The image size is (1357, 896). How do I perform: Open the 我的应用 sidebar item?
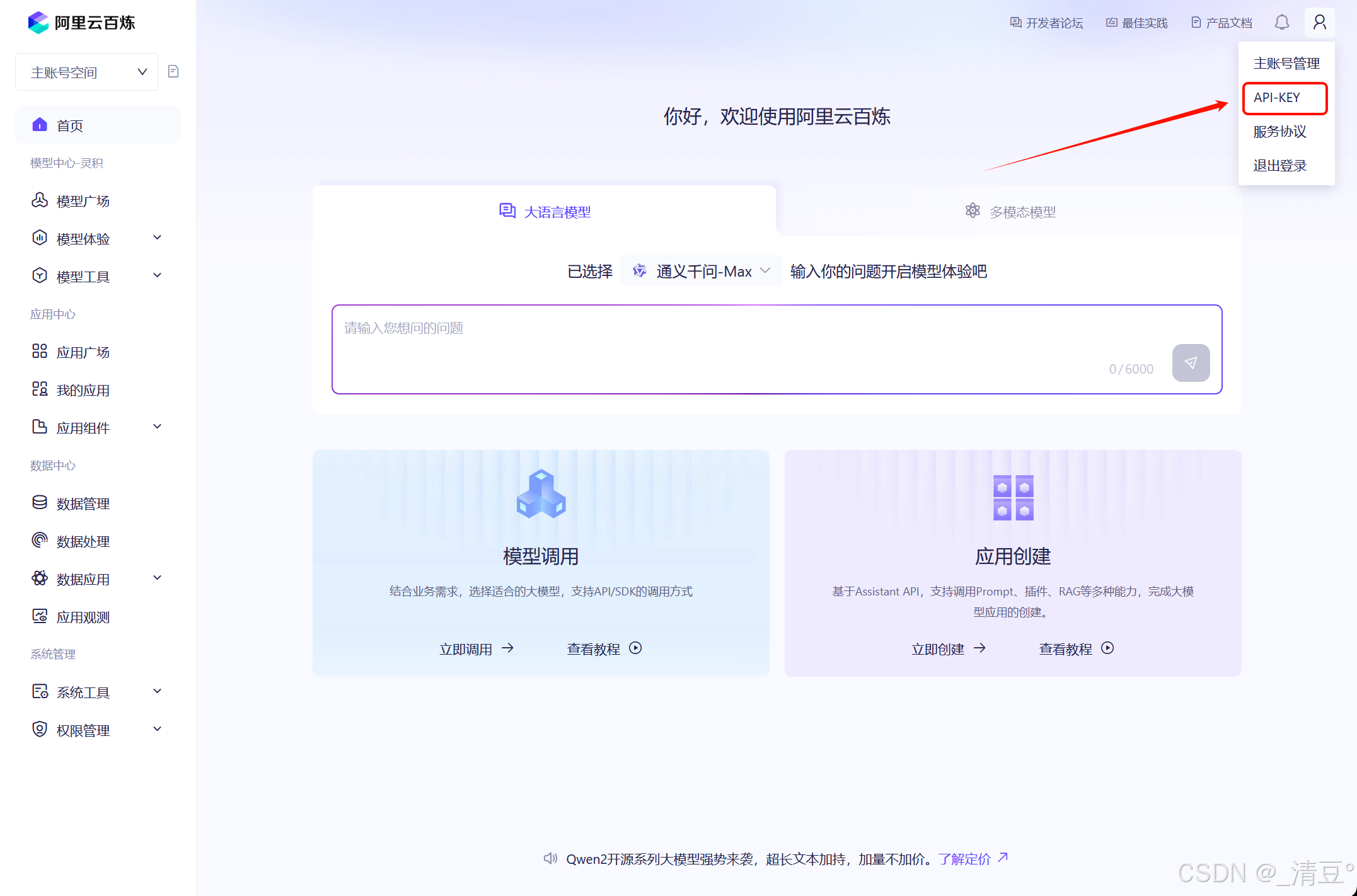click(x=98, y=389)
